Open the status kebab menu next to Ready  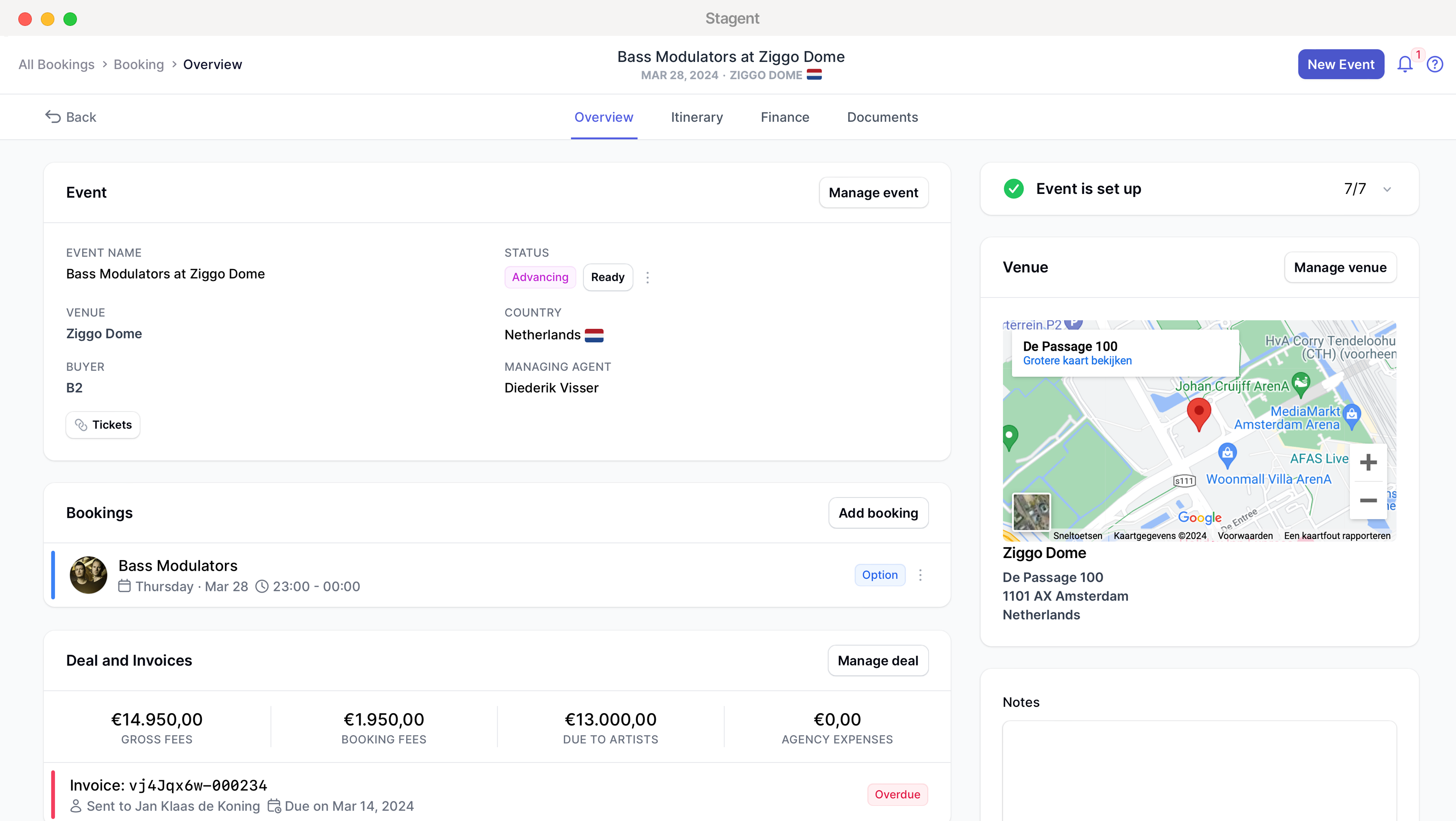(647, 277)
